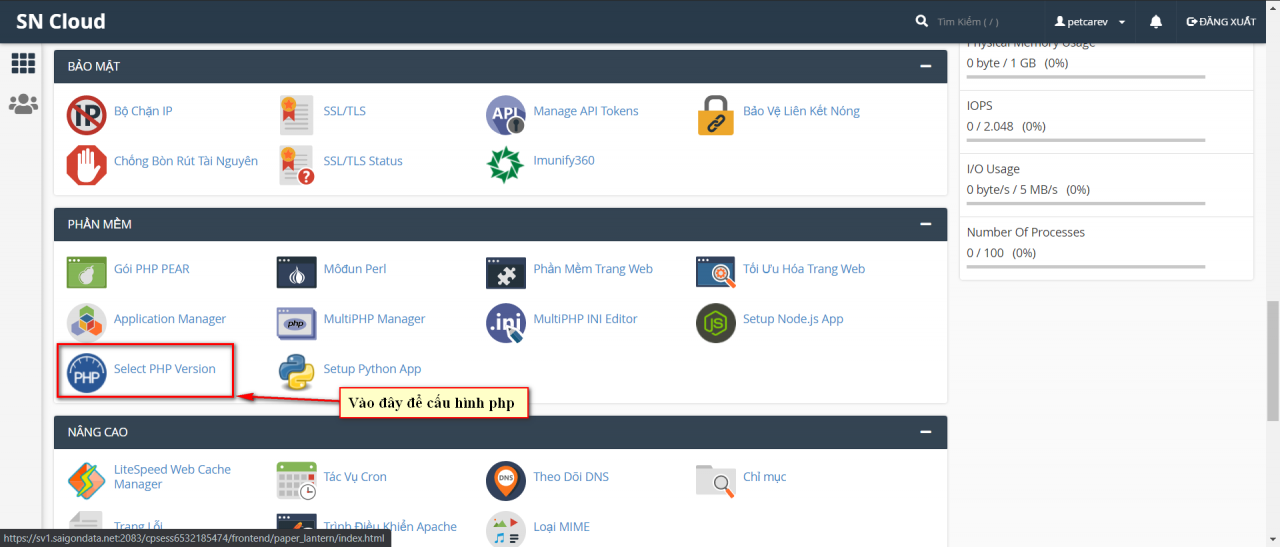Open the Manage API Tokens icon
Screen dimensions: 1280x547
506,115
